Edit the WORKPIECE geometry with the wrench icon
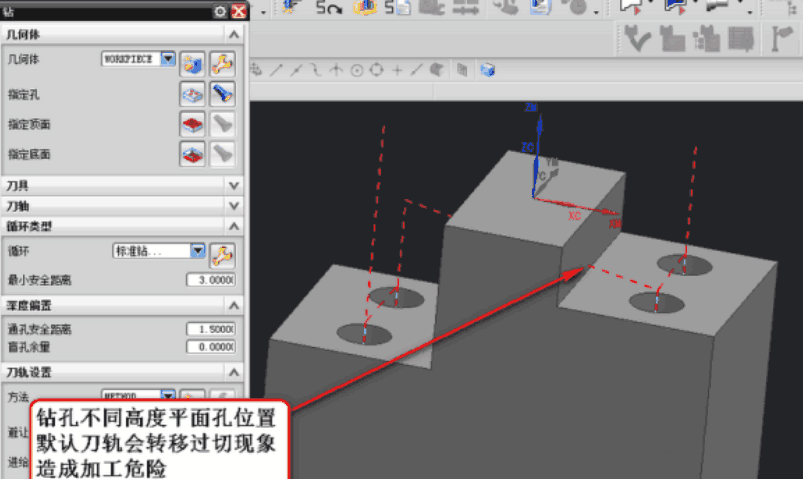The width and height of the screenshot is (803, 479). coord(222,65)
